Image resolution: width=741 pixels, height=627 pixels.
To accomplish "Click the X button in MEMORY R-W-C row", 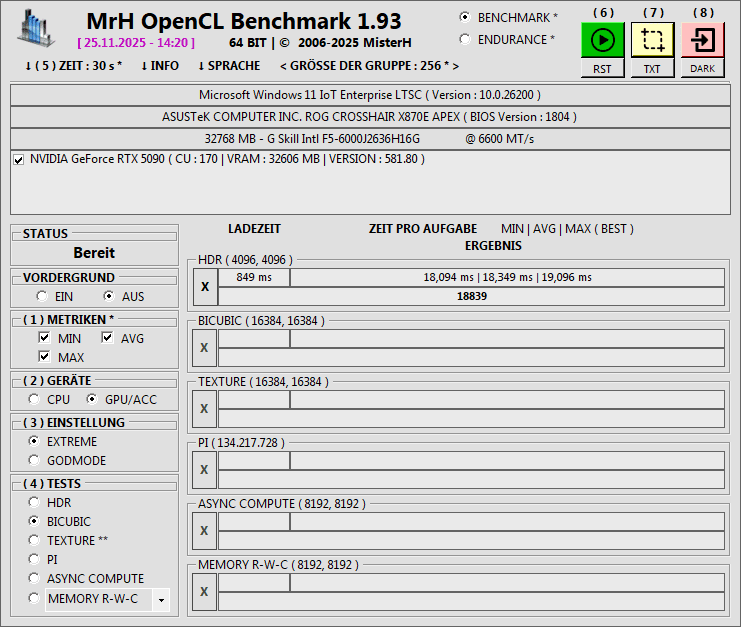I will point(204,592).
